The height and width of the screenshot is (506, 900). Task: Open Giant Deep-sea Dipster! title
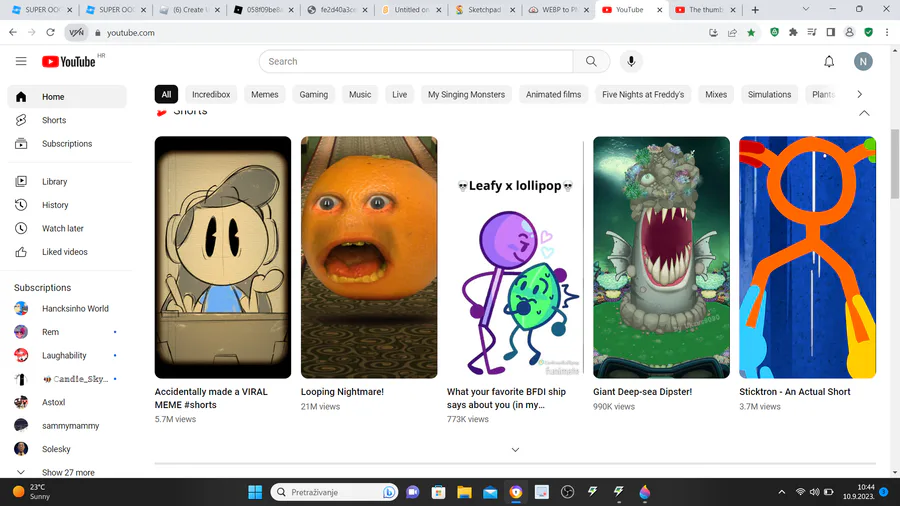pos(642,392)
